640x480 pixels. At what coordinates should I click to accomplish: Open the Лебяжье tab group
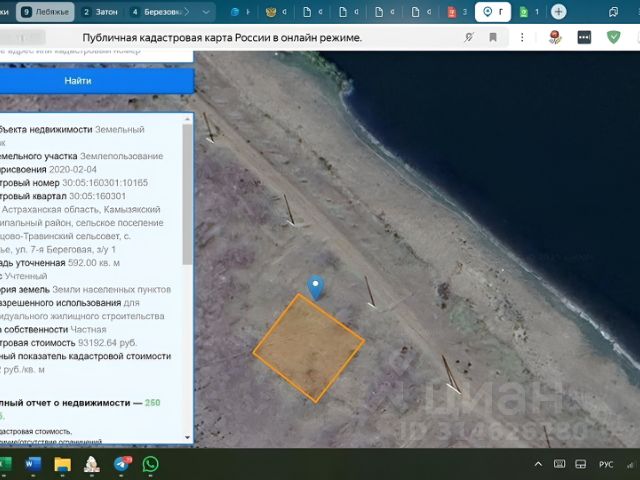[x=45, y=12]
